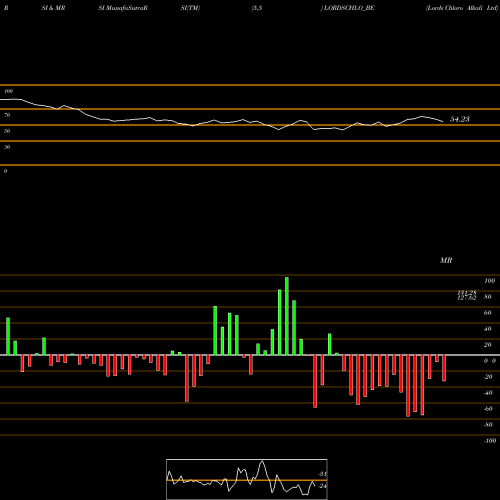The height and width of the screenshot is (500, 500).
Task: Click the RSI axis label 100
Action: [8, 91]
